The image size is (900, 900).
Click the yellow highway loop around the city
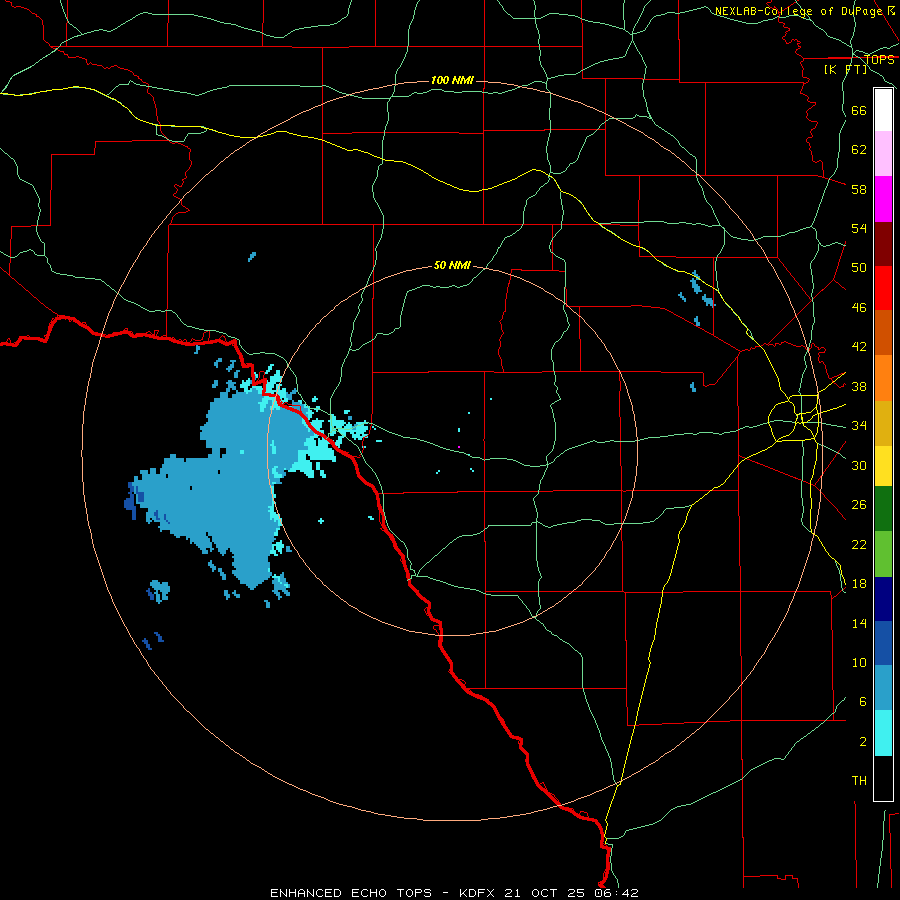[x=794, y=418]
